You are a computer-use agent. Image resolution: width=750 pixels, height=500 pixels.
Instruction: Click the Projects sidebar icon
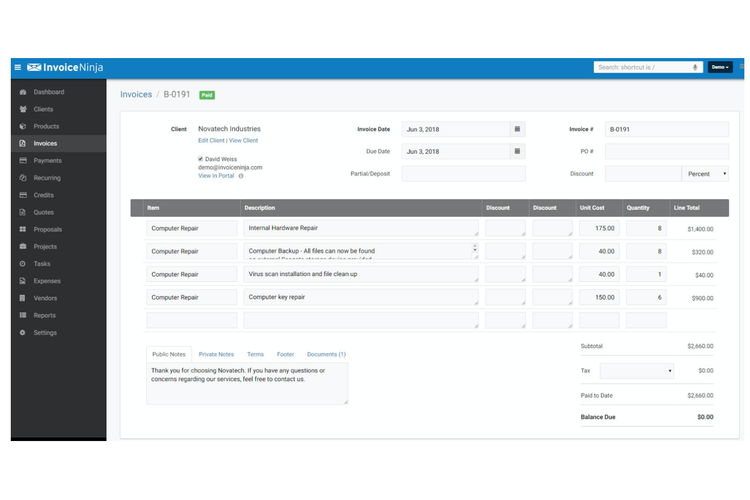[x=22, y=246]
